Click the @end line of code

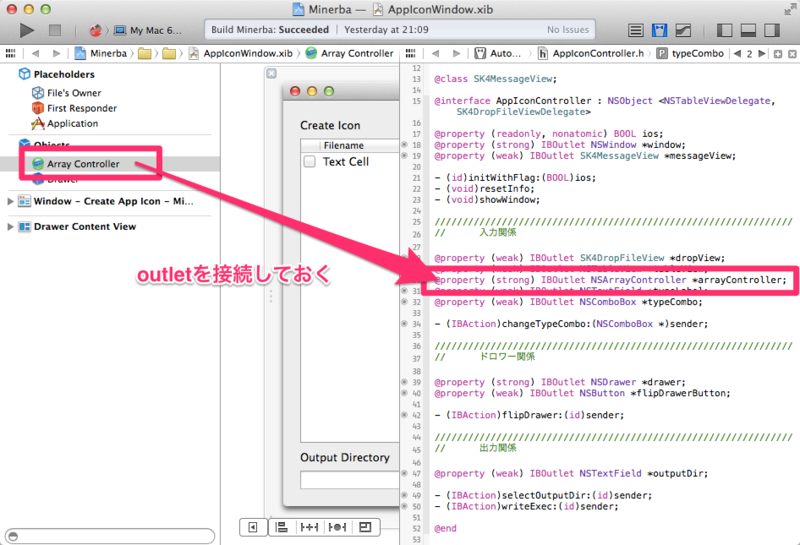pos(445,528)
